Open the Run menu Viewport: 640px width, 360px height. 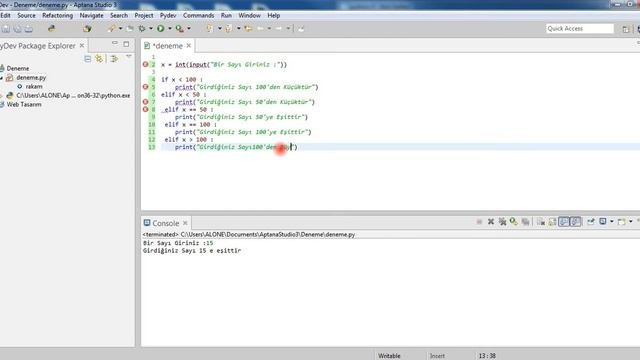[226, 16]
